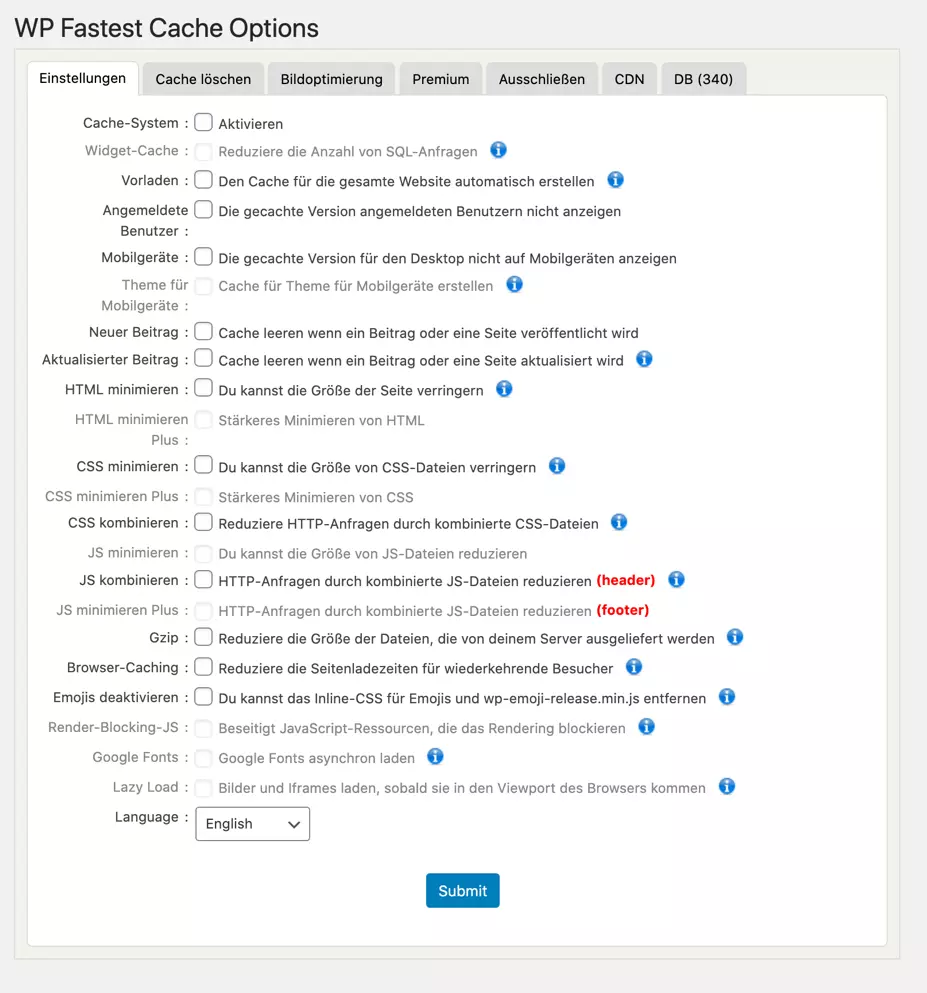
Task: Click info icon beside Widget-Cache option
Action: (498, 150)
